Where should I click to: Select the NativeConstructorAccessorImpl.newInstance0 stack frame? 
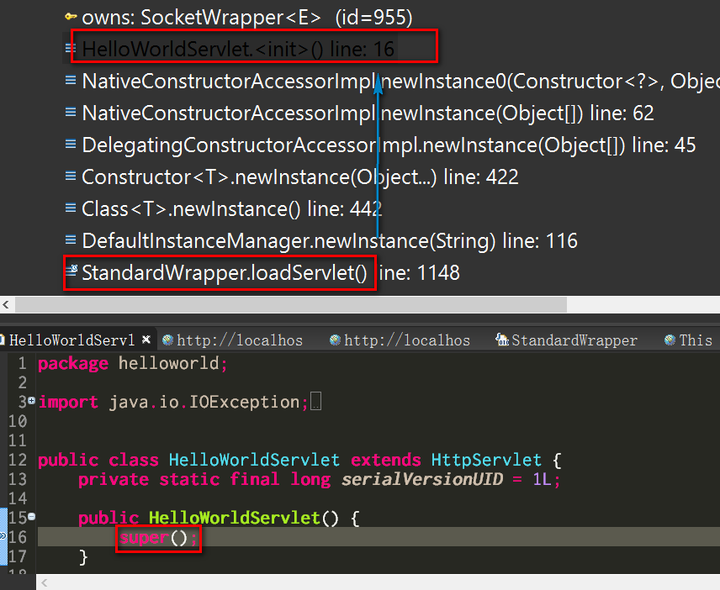(x=400, y=81)
